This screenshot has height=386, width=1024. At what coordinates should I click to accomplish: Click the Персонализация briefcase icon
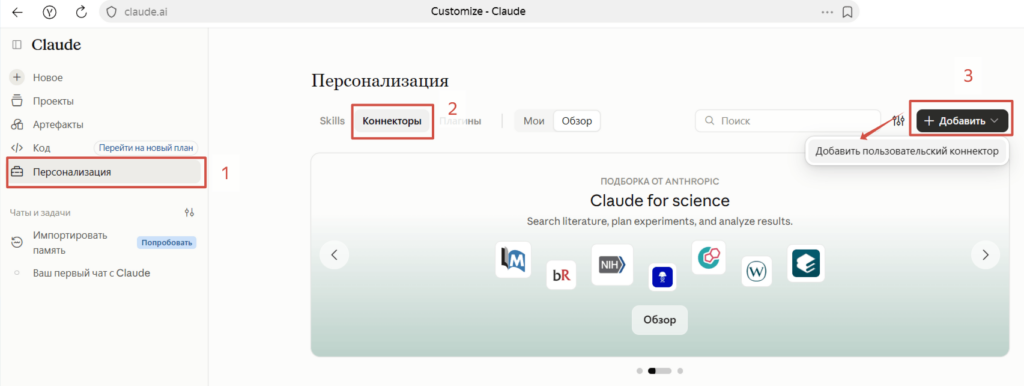[x=18, y=172]
